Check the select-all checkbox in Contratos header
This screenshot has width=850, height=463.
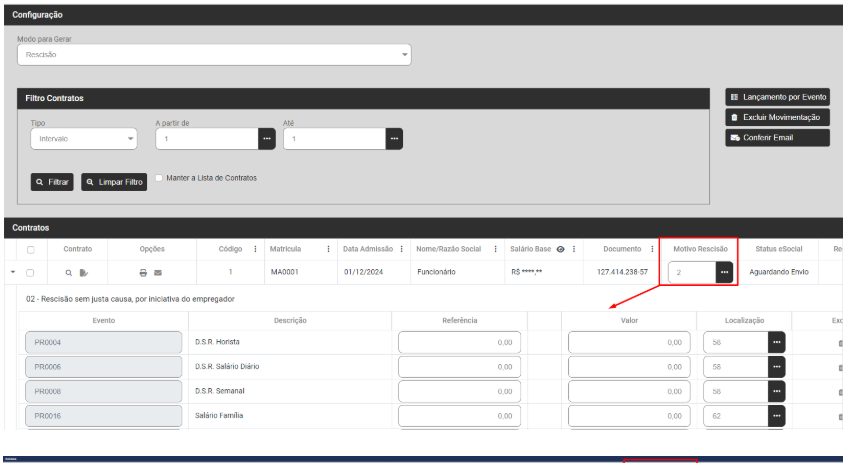pyautogui.click(x=30, y=249)
